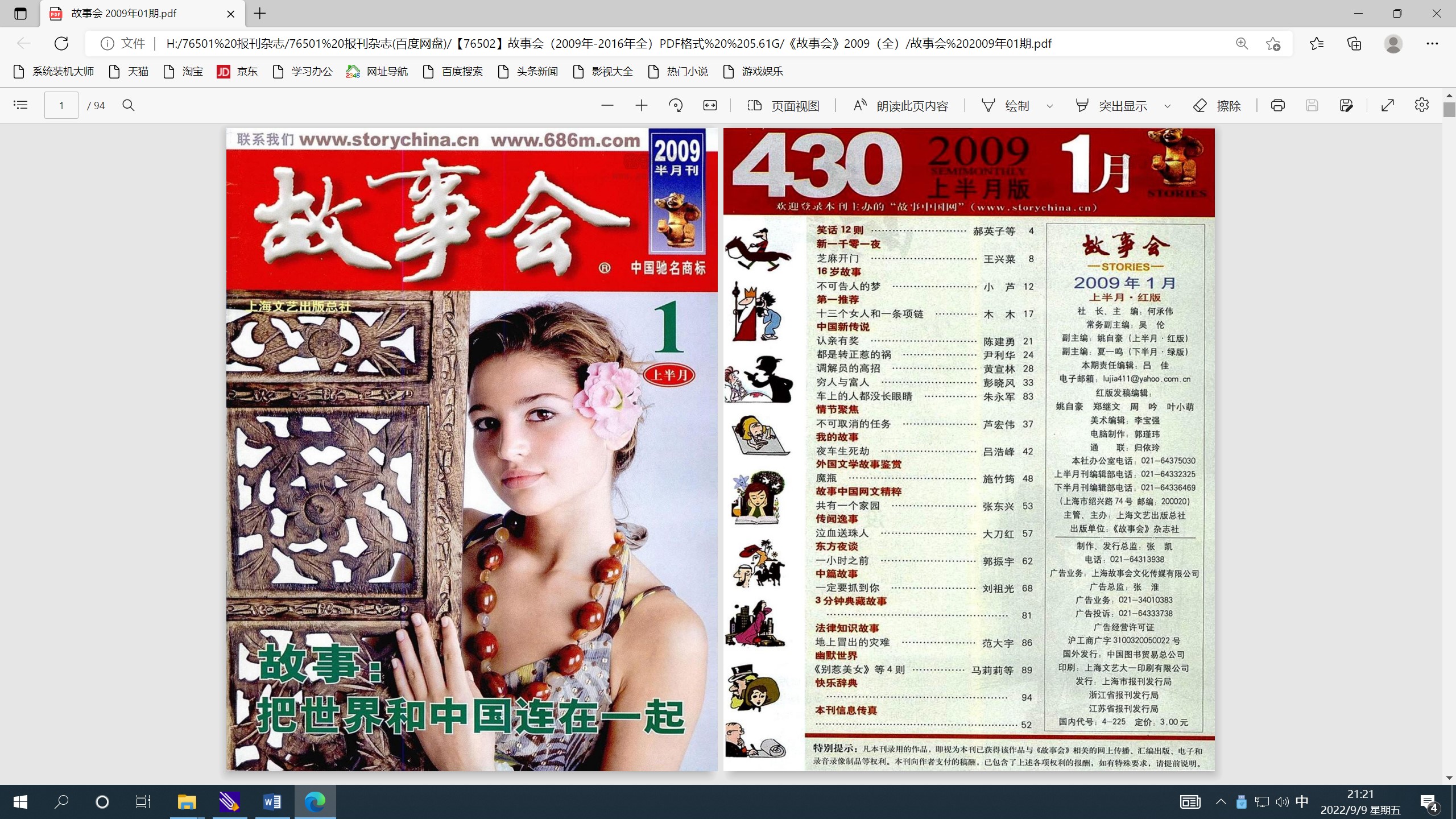
Task: Zoom out the PDF
Action: 607,105
